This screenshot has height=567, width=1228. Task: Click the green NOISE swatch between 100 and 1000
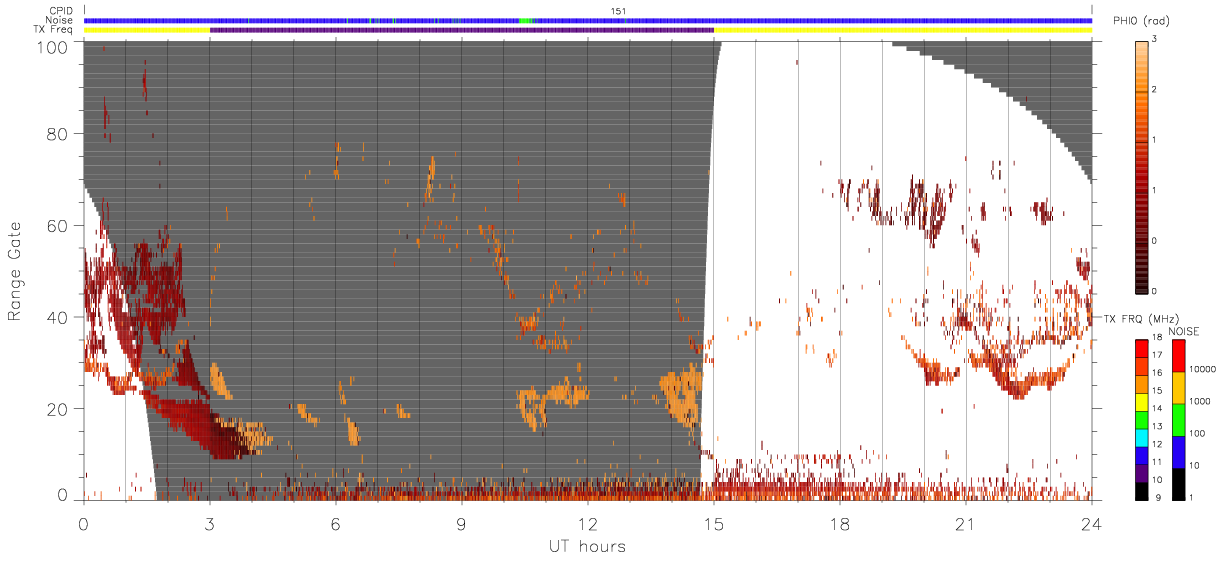(x=1179, y=420)
